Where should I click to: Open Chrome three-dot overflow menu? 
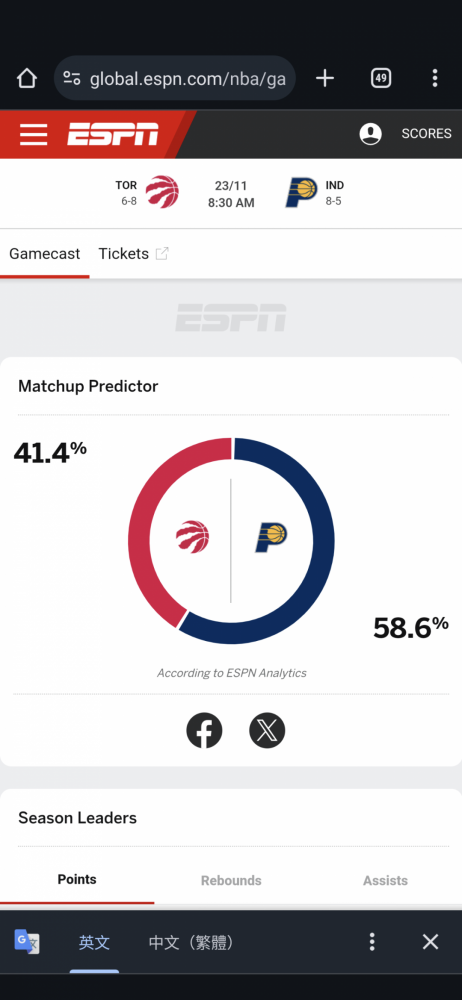(x=435, y=78)
